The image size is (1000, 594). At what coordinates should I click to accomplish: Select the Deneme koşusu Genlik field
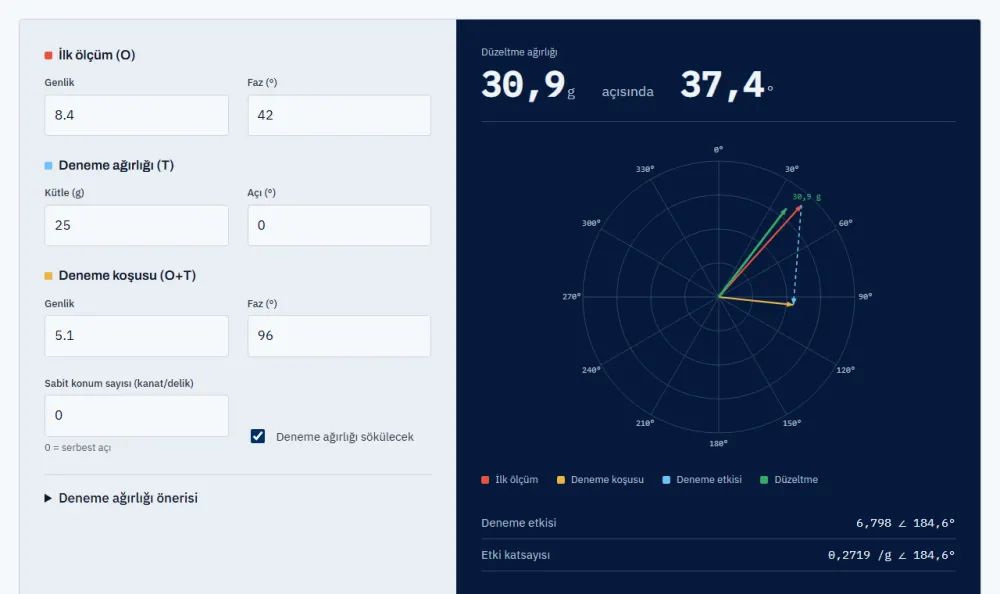coord(136,336)
